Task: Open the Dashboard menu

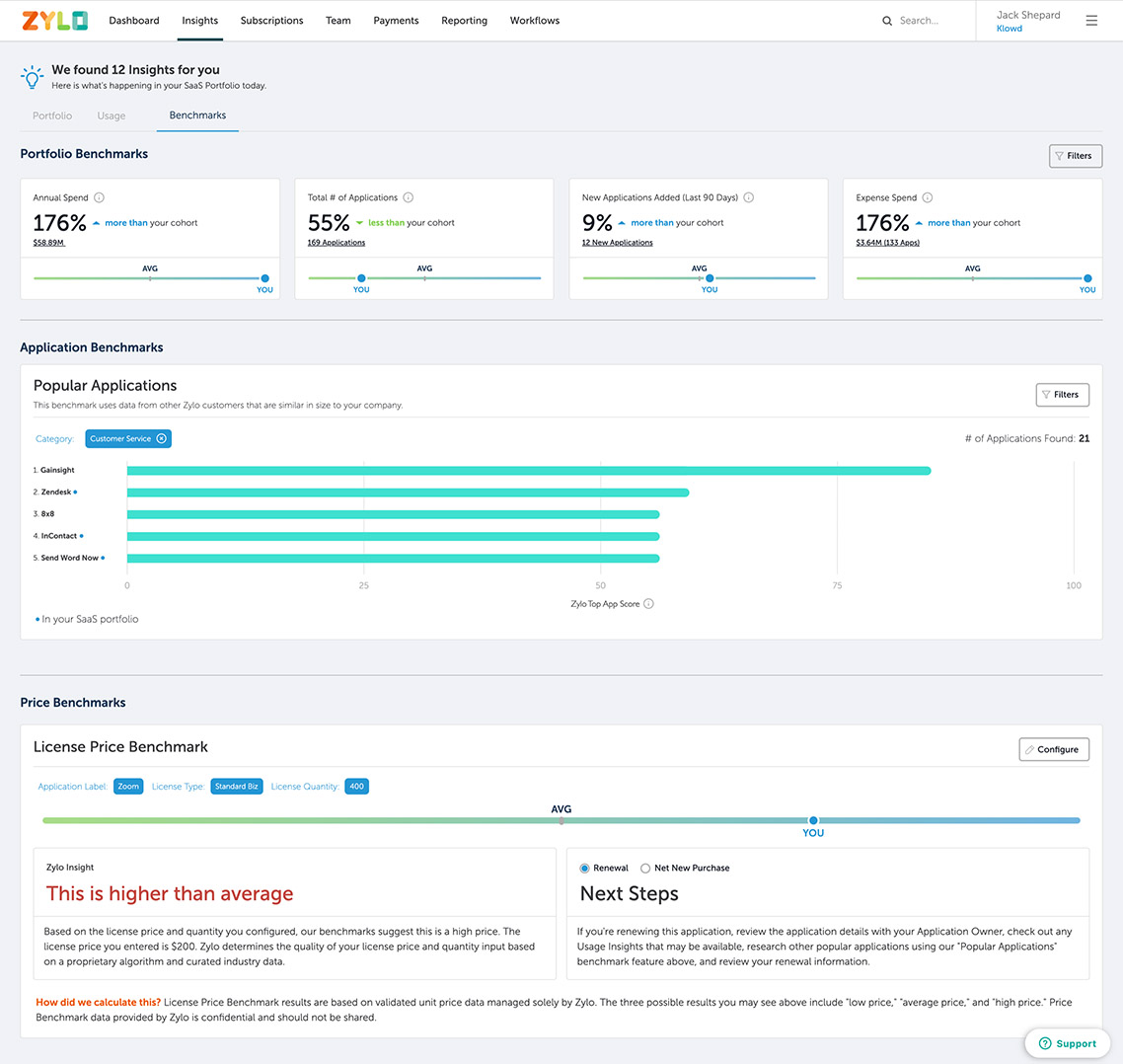Action: click(x=134, y=21)
